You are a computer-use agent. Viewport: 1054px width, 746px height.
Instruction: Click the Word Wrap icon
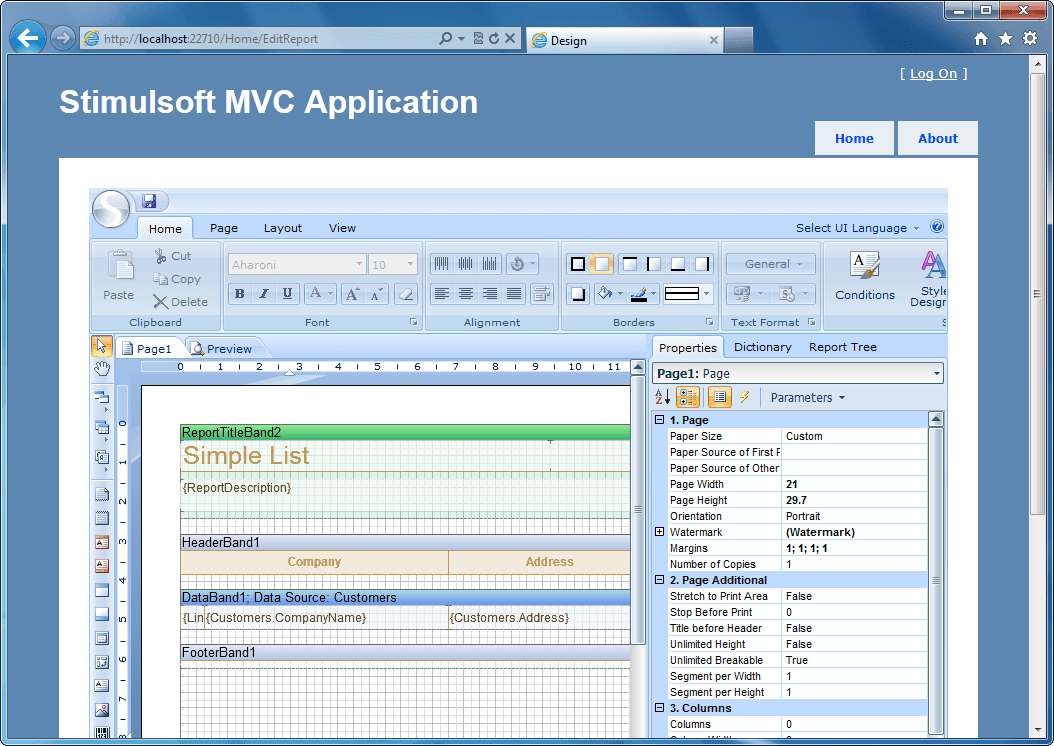[541, 294]
